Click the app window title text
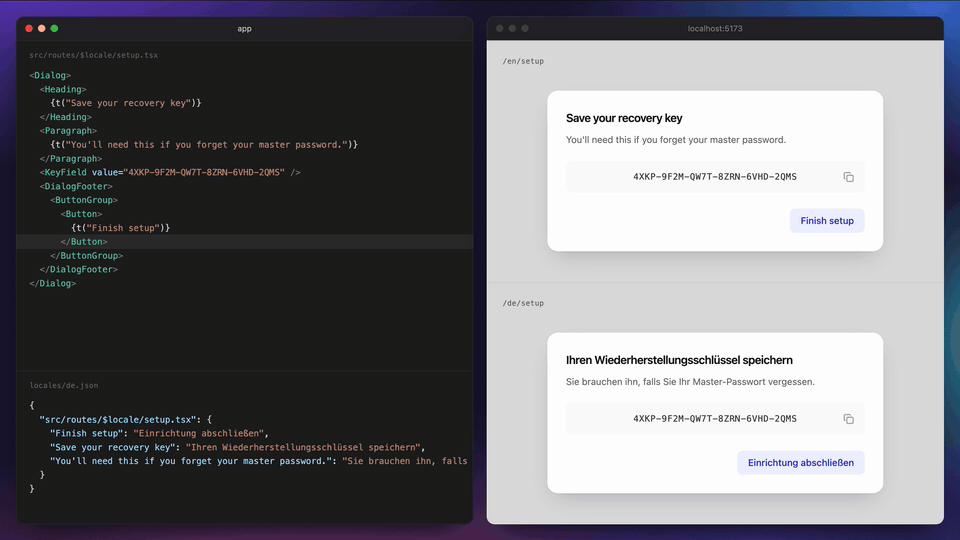 click(x=244, y=28)
